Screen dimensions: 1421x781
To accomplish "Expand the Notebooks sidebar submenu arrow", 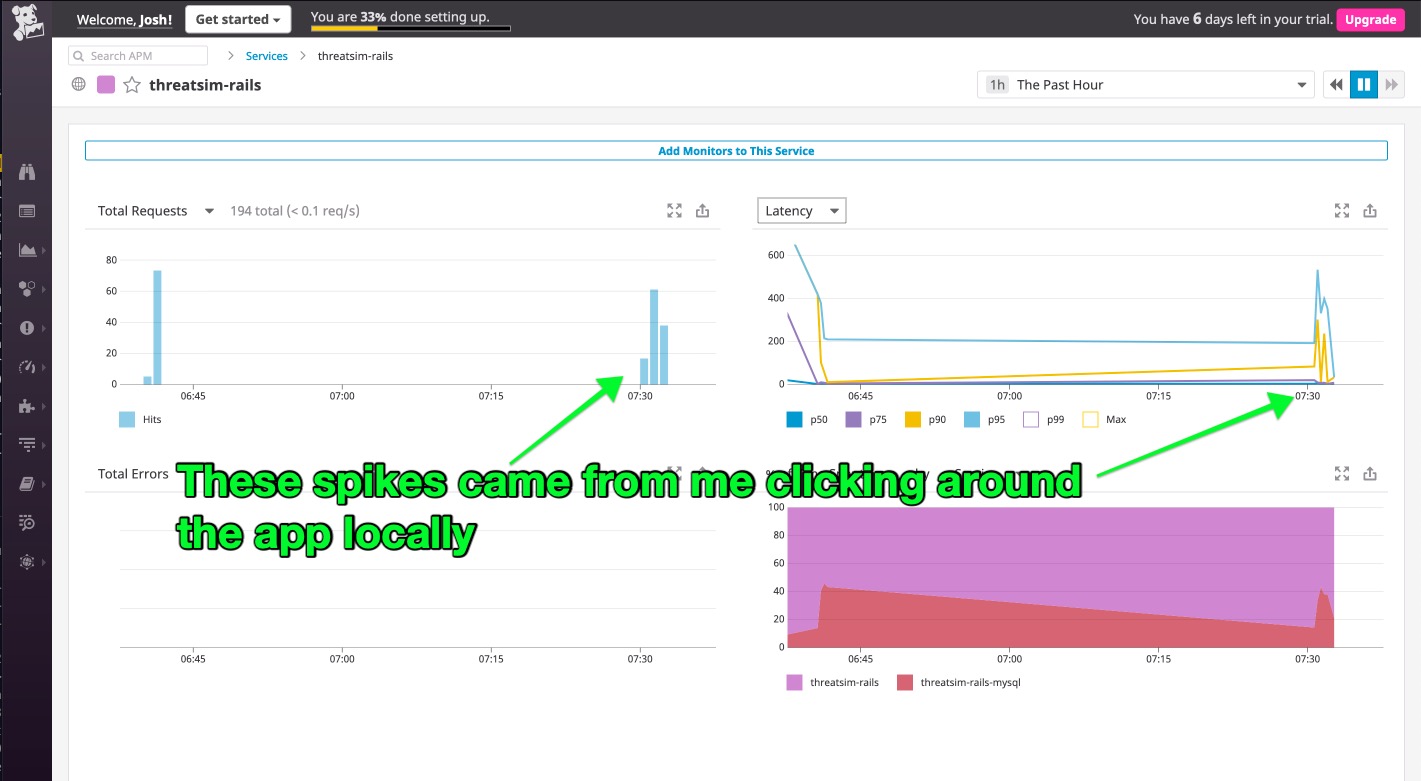I will (x=45, y=483).
